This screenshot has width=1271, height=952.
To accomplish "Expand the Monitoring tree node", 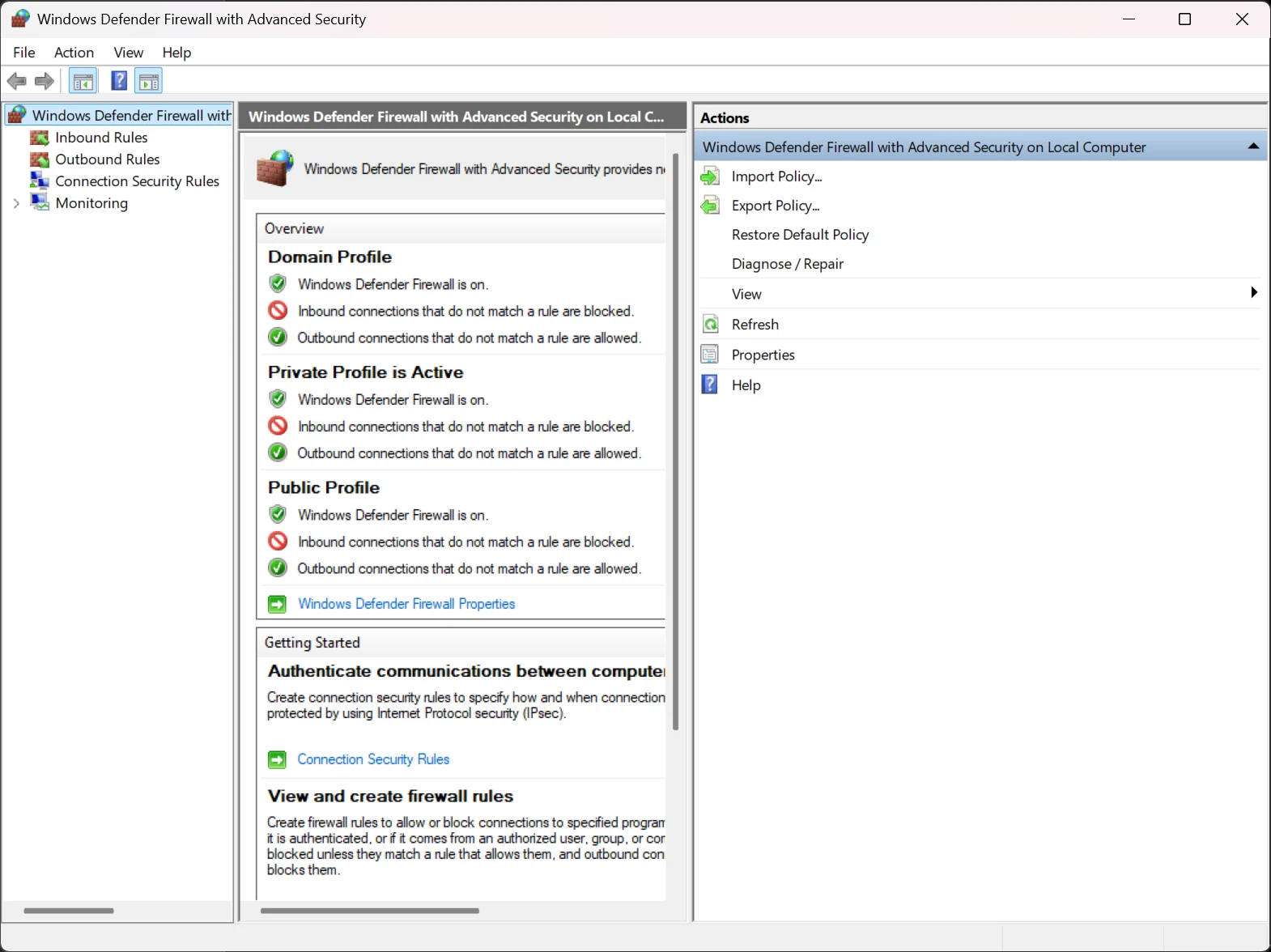I will pyautogui.click(x=16, y=203).
